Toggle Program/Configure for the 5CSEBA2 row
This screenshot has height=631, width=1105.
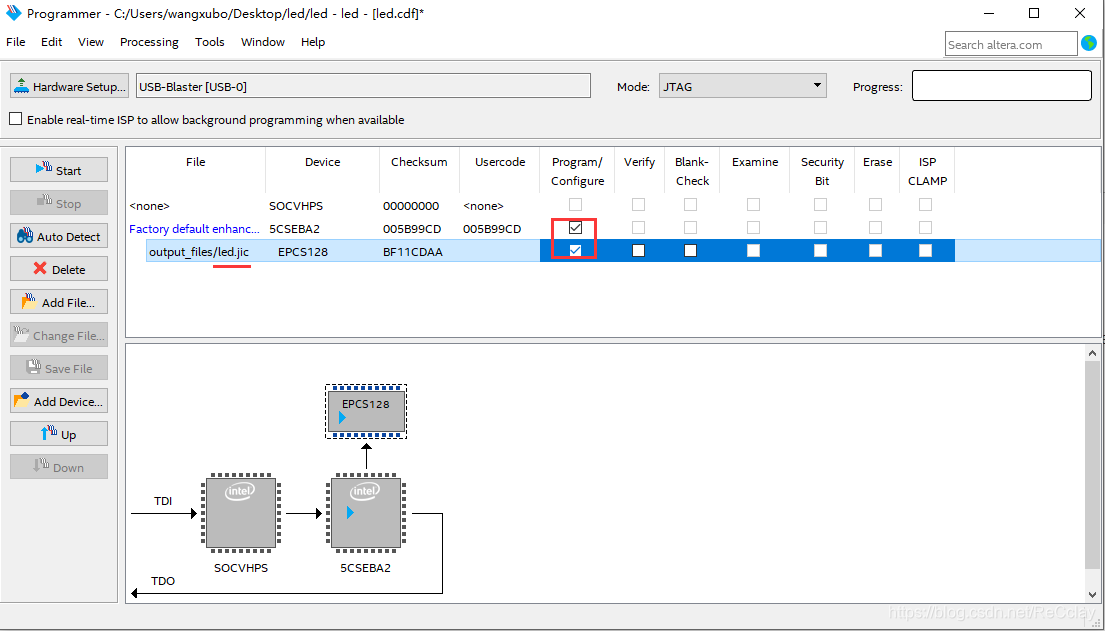pos(576,228)
